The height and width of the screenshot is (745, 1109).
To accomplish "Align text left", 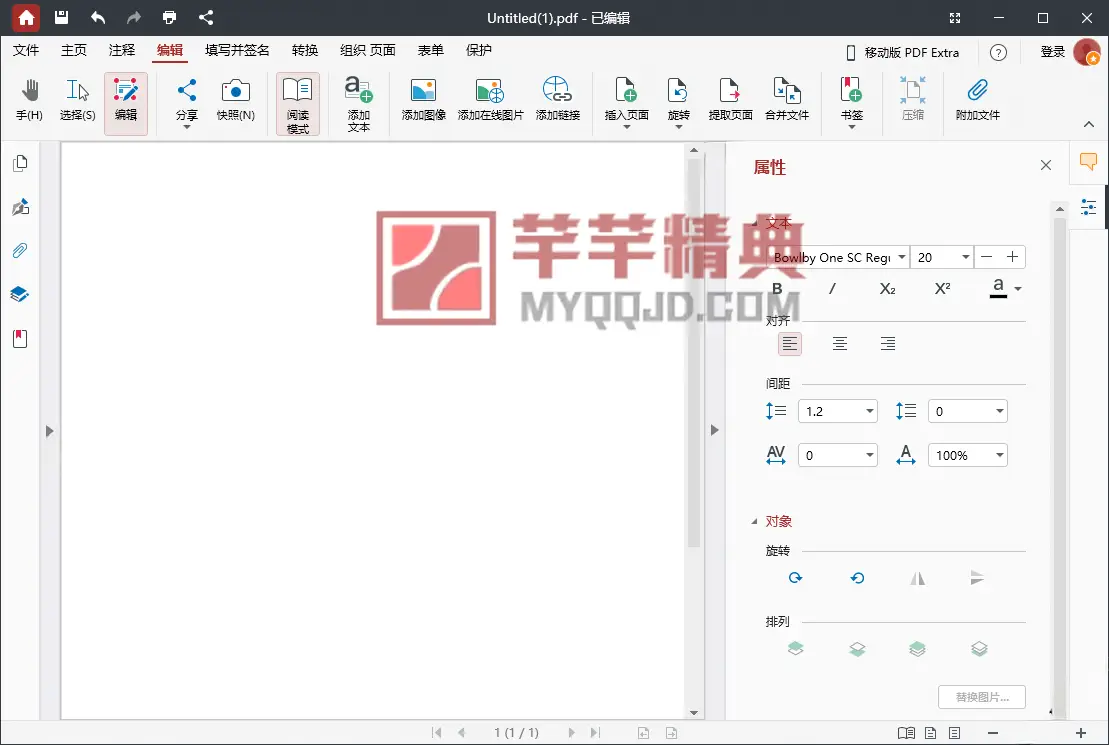I will (790, 344).
